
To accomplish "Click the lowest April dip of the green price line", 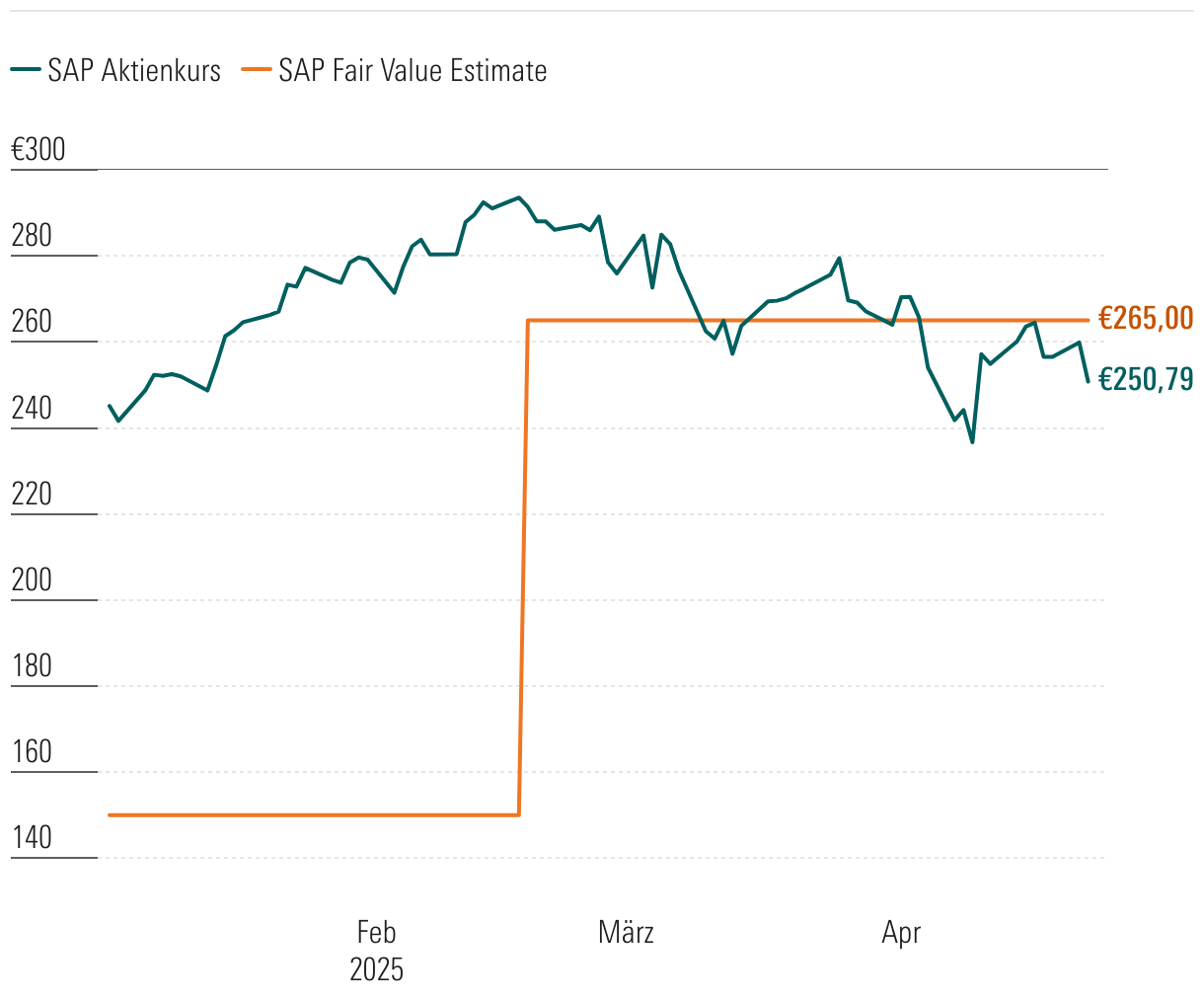I will [x=972, y=441].
